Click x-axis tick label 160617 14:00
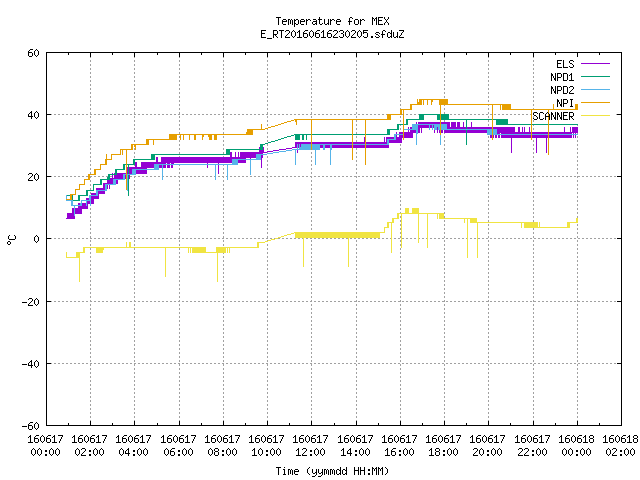 [356, 446]
